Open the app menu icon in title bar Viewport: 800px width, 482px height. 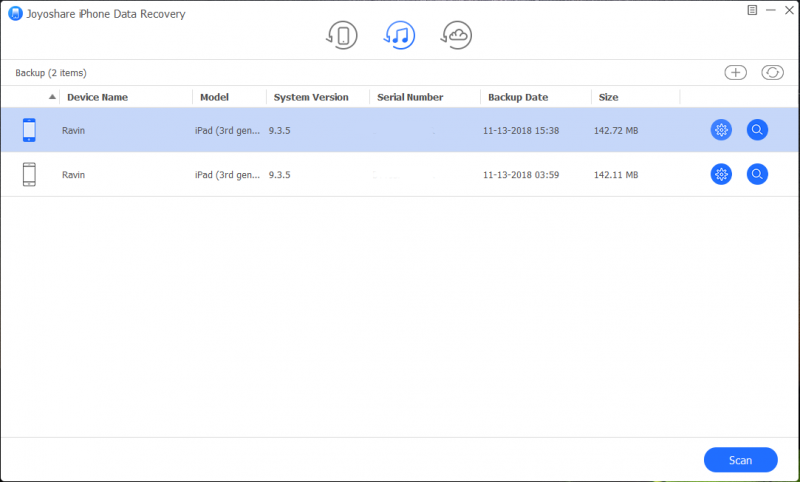(752, 10)
